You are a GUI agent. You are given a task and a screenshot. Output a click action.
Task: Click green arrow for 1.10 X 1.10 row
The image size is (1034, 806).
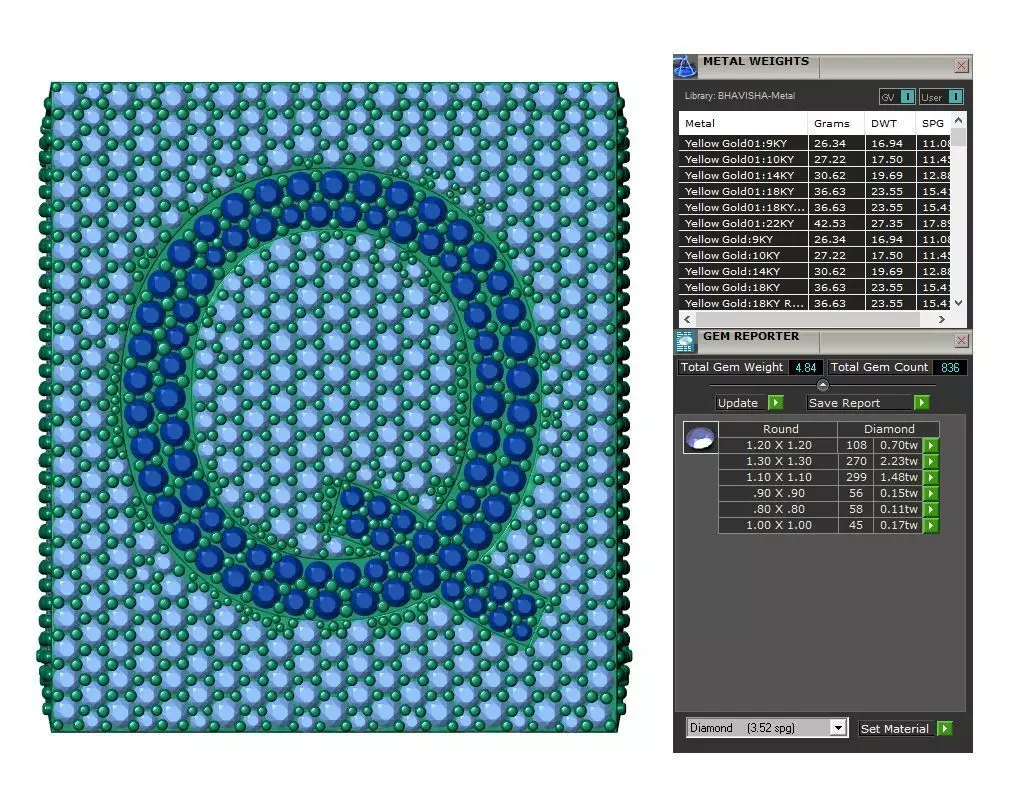tap(930, 477)
